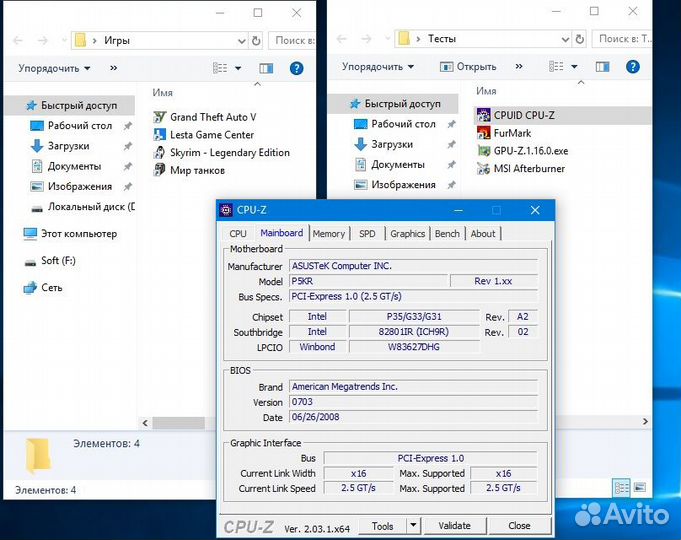Screen dimensions: 681x540
Task: Switch to the SPD tab
Action: click(367, 234)
